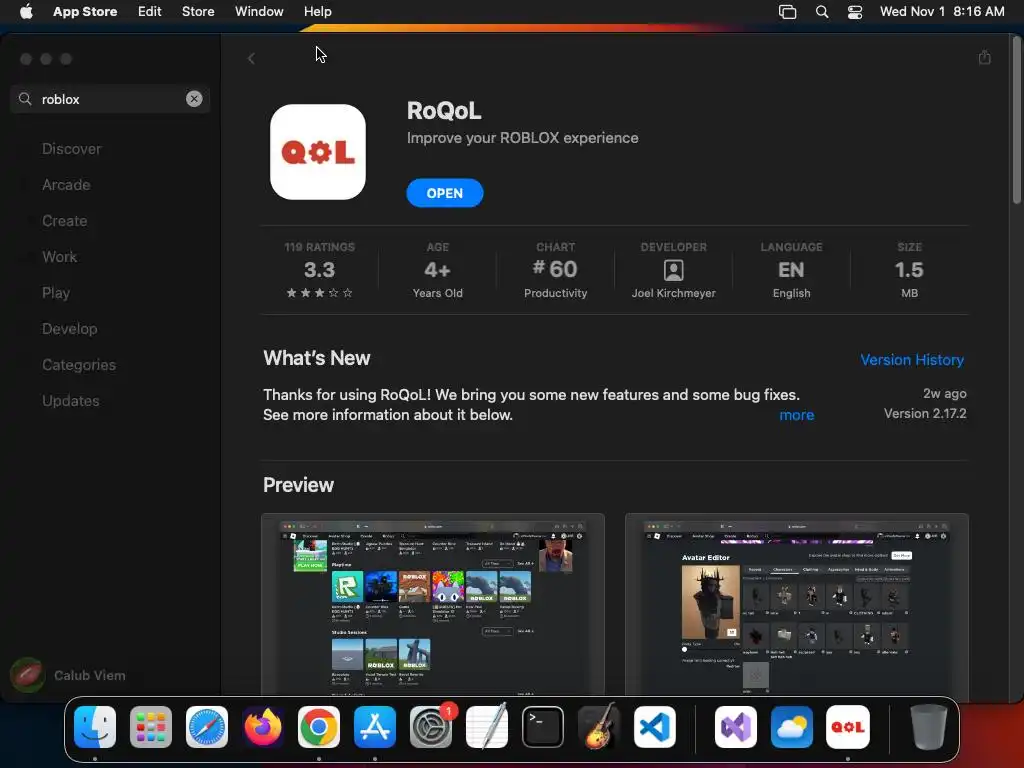This screenshot has width=1024, height=768.
Task: Open the Trash in the dock
Action: [929, 727]
